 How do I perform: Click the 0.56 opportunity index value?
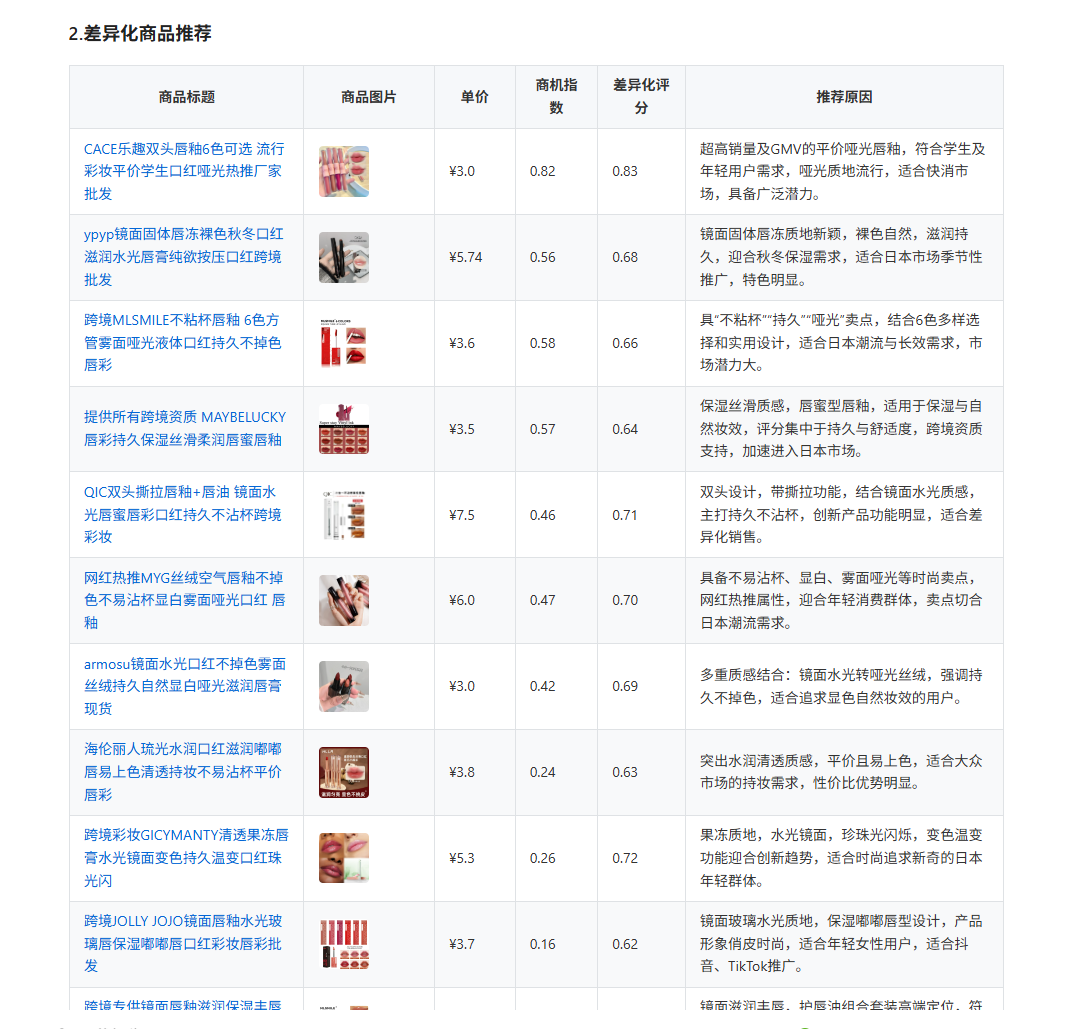tap(543, 257)
